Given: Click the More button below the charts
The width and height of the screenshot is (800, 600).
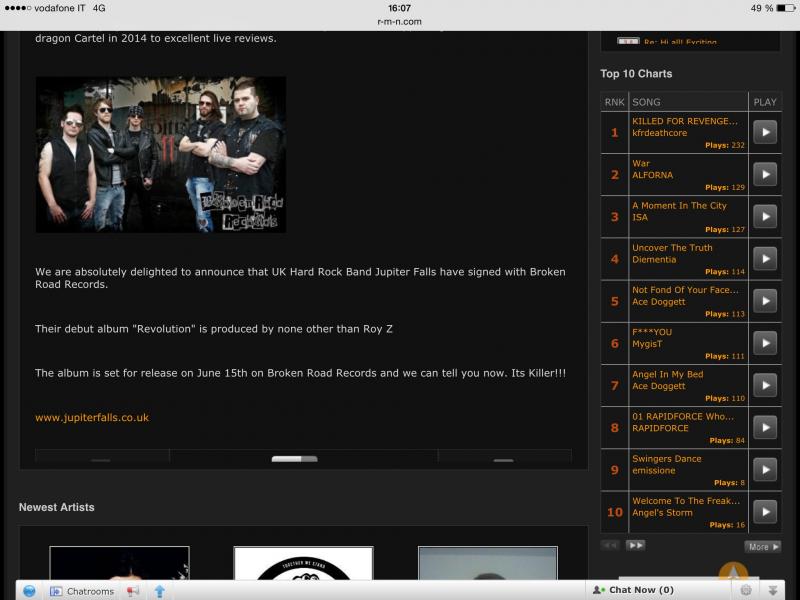Looking at the screenshot, I should pyautogui.click(x=762, y=547).
